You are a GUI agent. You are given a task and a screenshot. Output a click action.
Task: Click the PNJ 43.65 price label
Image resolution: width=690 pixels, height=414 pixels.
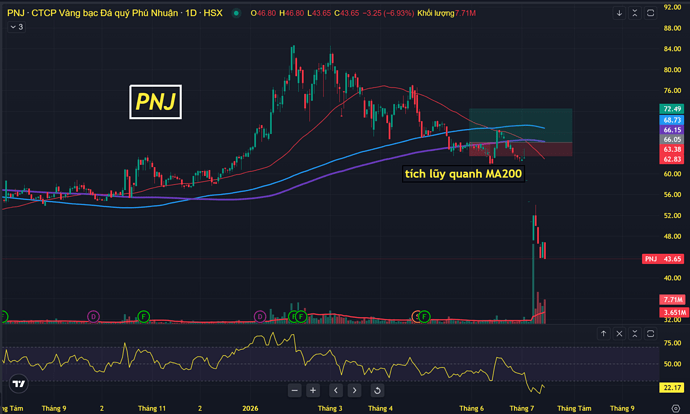(x=663, y=259)
